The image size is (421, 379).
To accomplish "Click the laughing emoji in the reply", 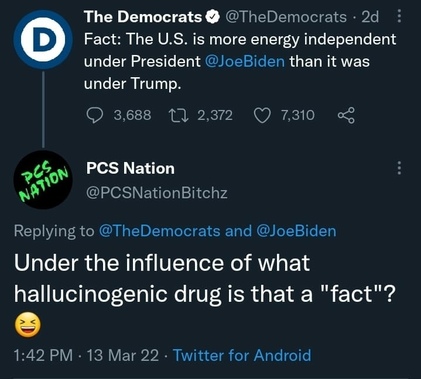I will (x=28, y=325).
